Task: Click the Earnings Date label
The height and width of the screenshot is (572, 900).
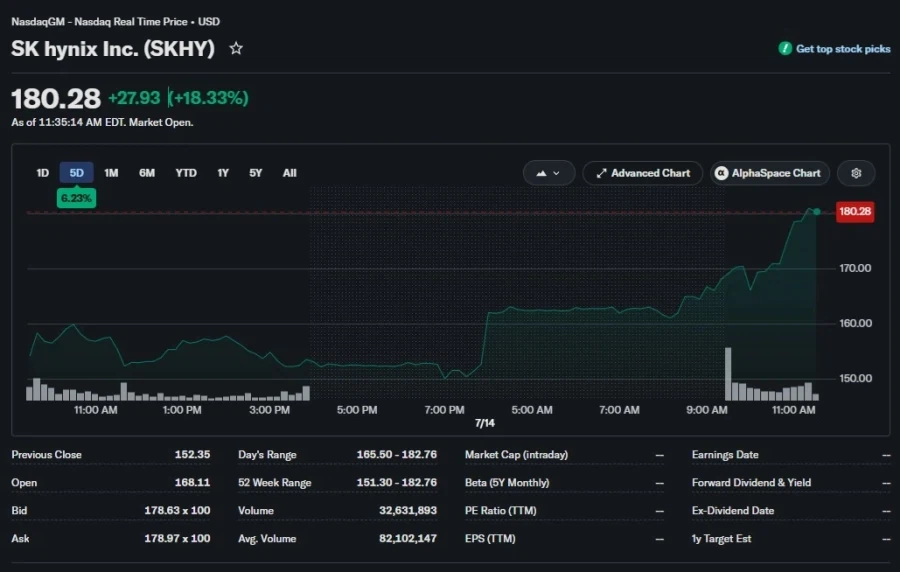Action: 725,454
